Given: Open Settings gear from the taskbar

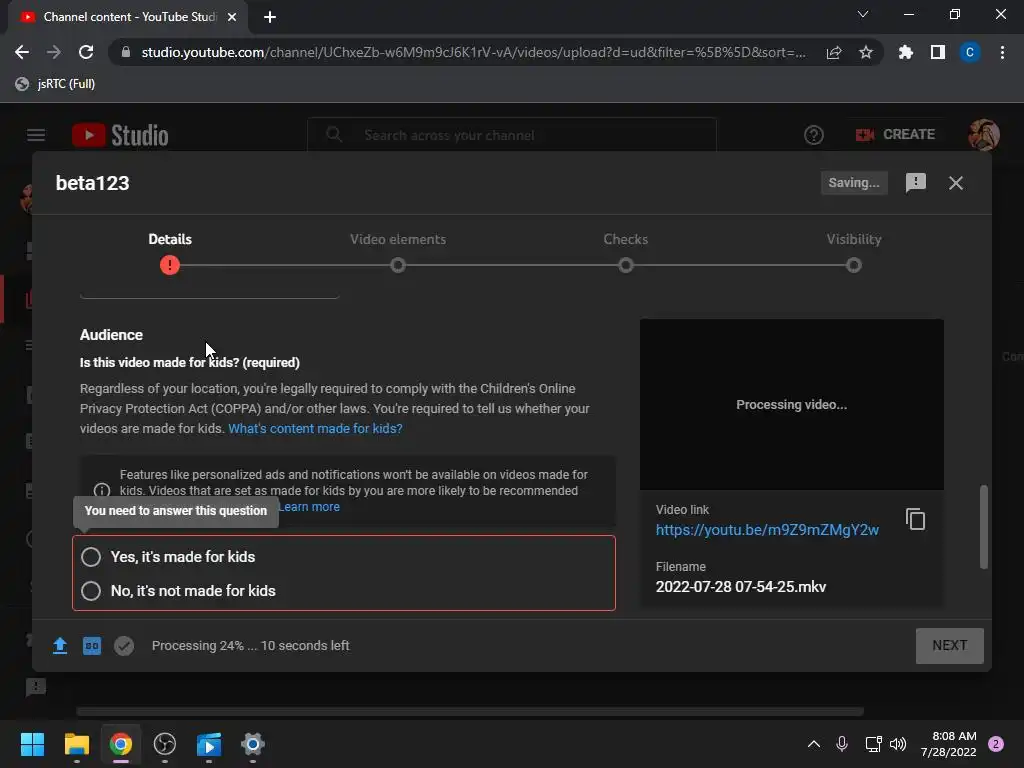Looking at the screenshot, I should tap(253, 744).
